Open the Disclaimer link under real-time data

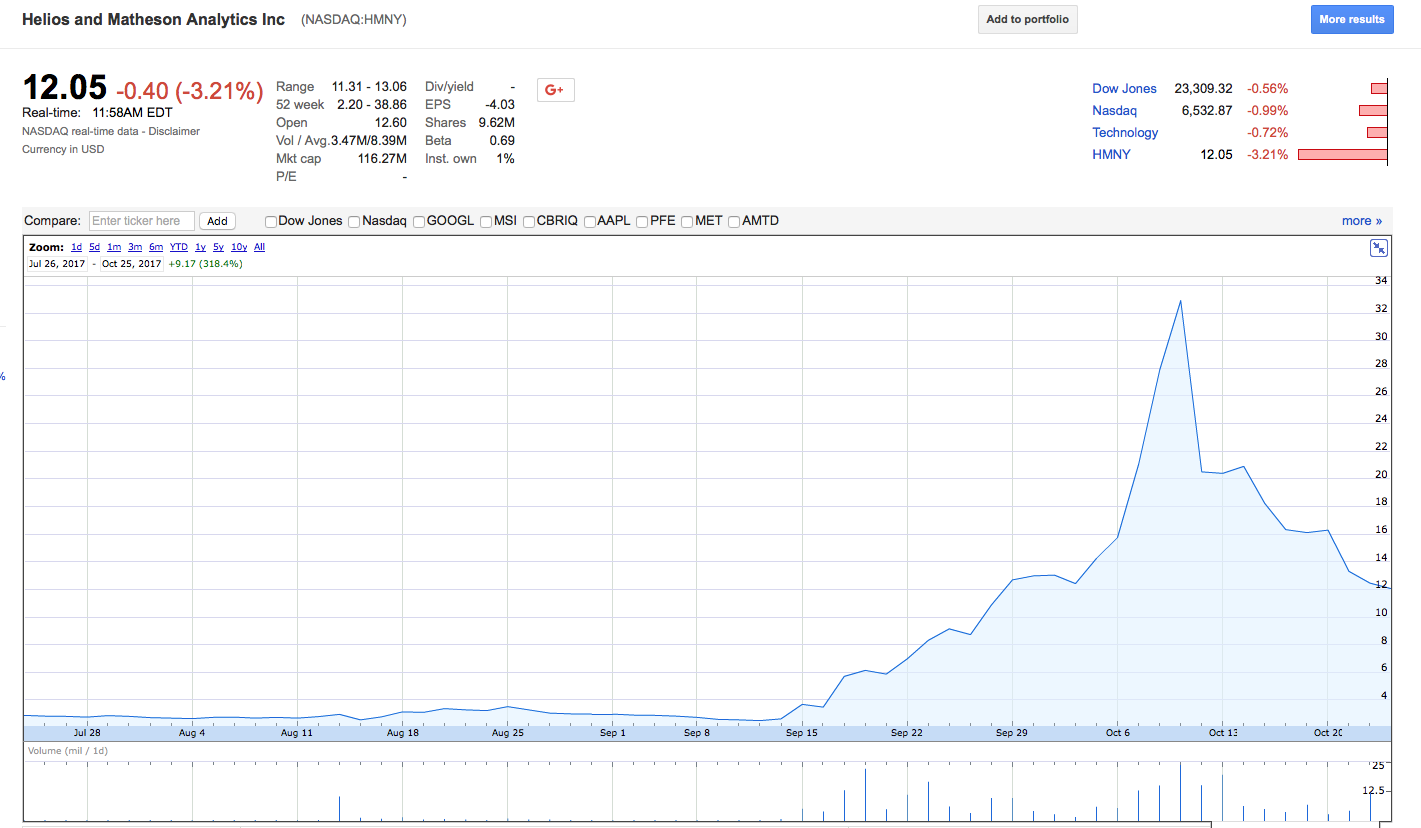(x=179, y=131)
